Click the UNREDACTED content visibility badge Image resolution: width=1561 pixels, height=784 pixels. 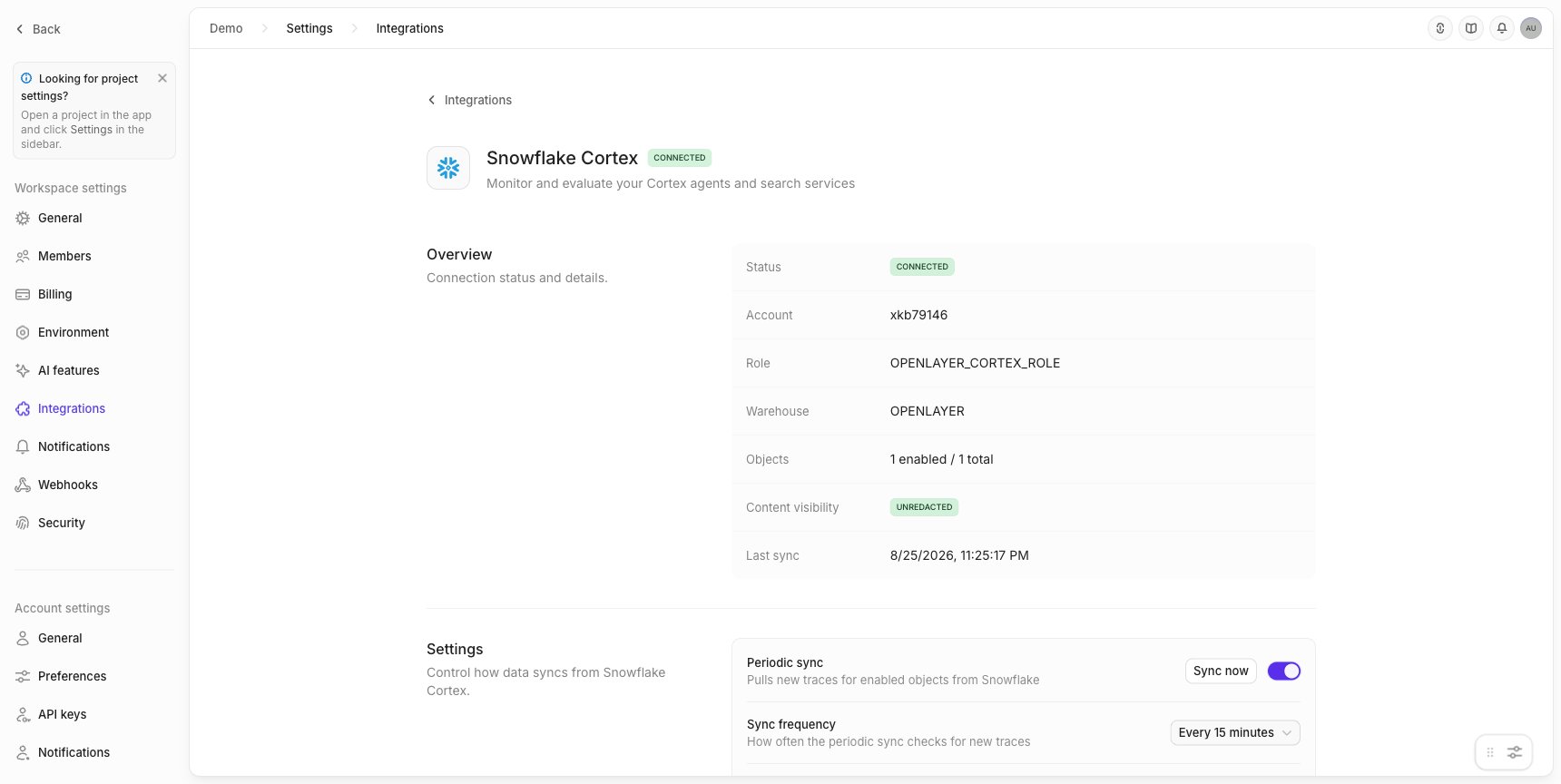pos(924,507)
